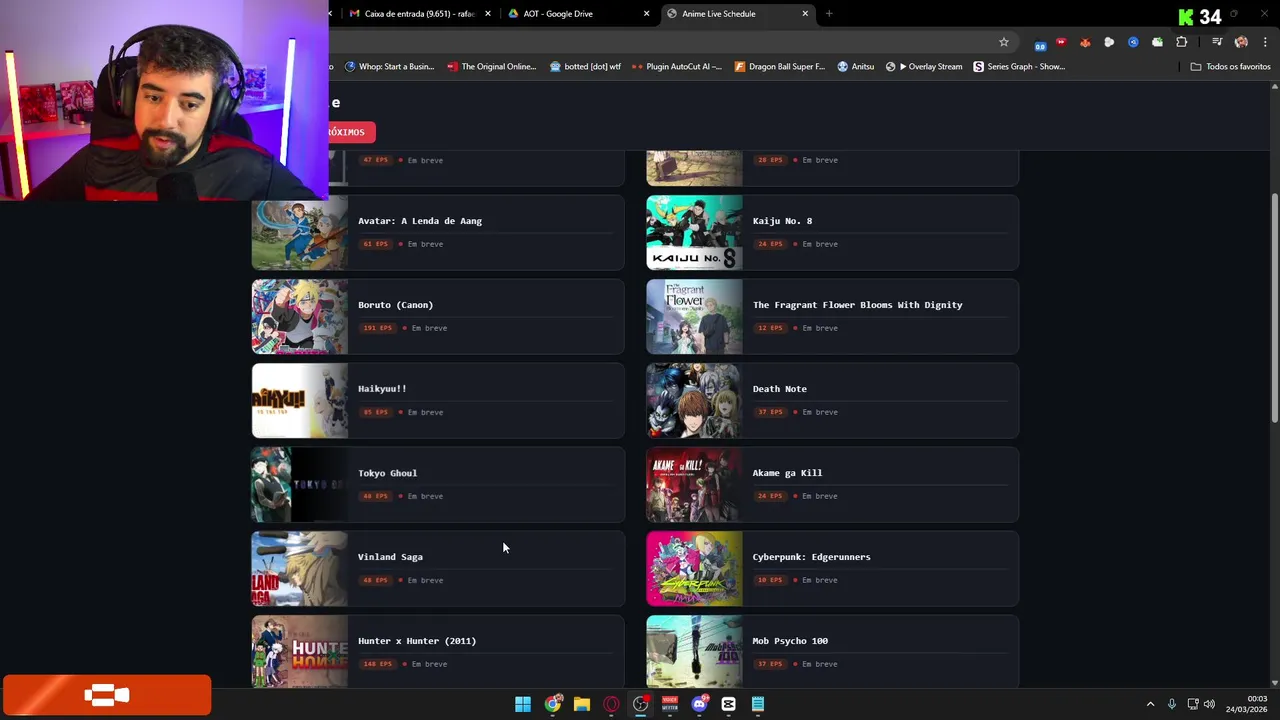Open Chrome from the taskbar
This screenshot has height=720, width=1280.
coord(552,704)
